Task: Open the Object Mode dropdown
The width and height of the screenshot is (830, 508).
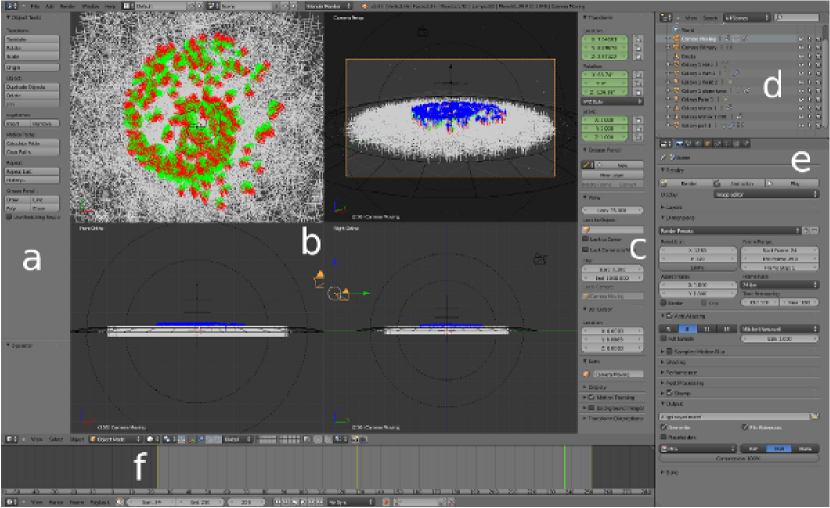Action: click(x=113, y=438)
